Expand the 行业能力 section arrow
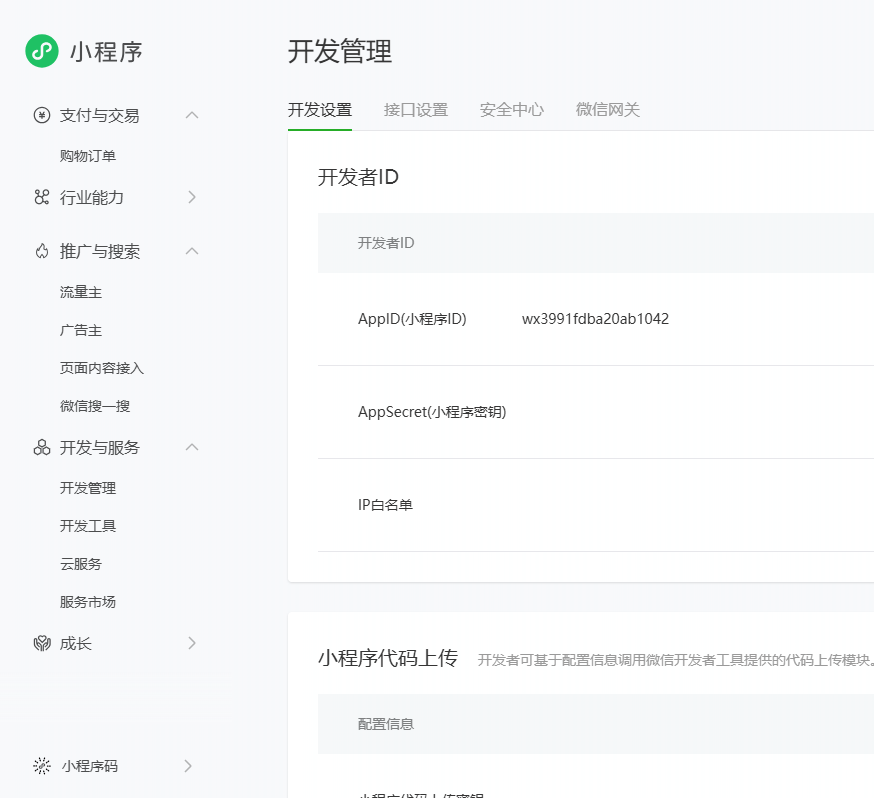The image size is (874, 798). [x=192, y=197]
